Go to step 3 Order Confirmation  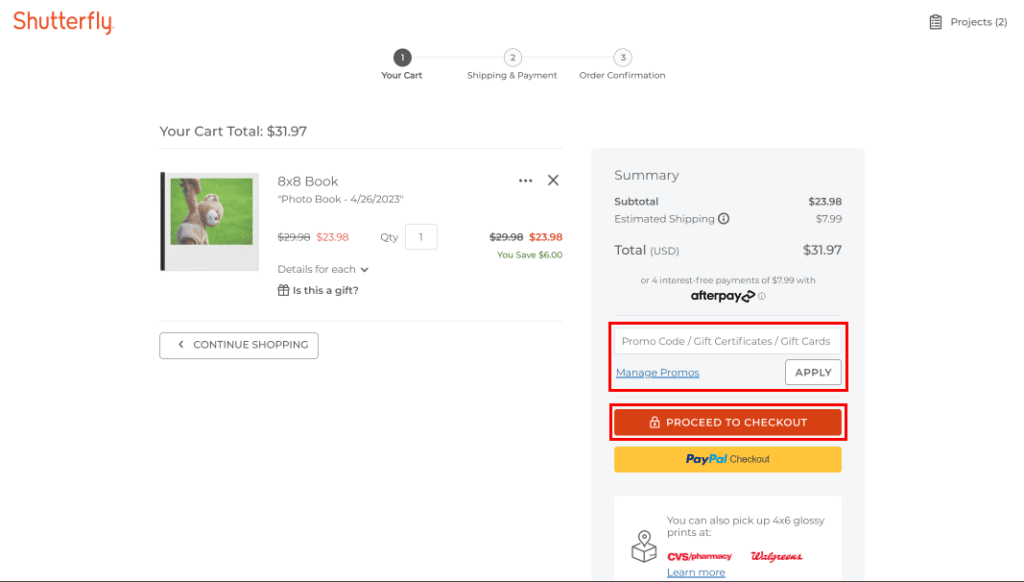coord(622,58)
